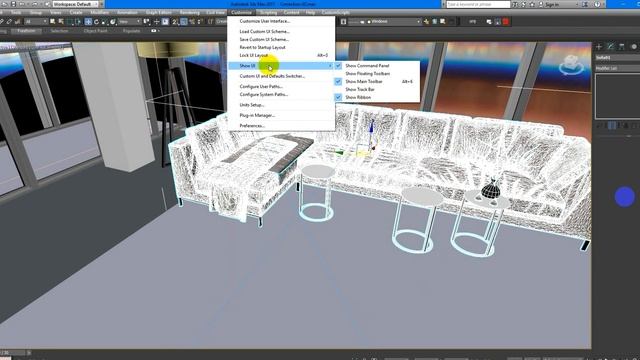Click the star favorites icon in title bar
Image resolution: width=640 pixels, height=360 pixels.
pos(532,4)
